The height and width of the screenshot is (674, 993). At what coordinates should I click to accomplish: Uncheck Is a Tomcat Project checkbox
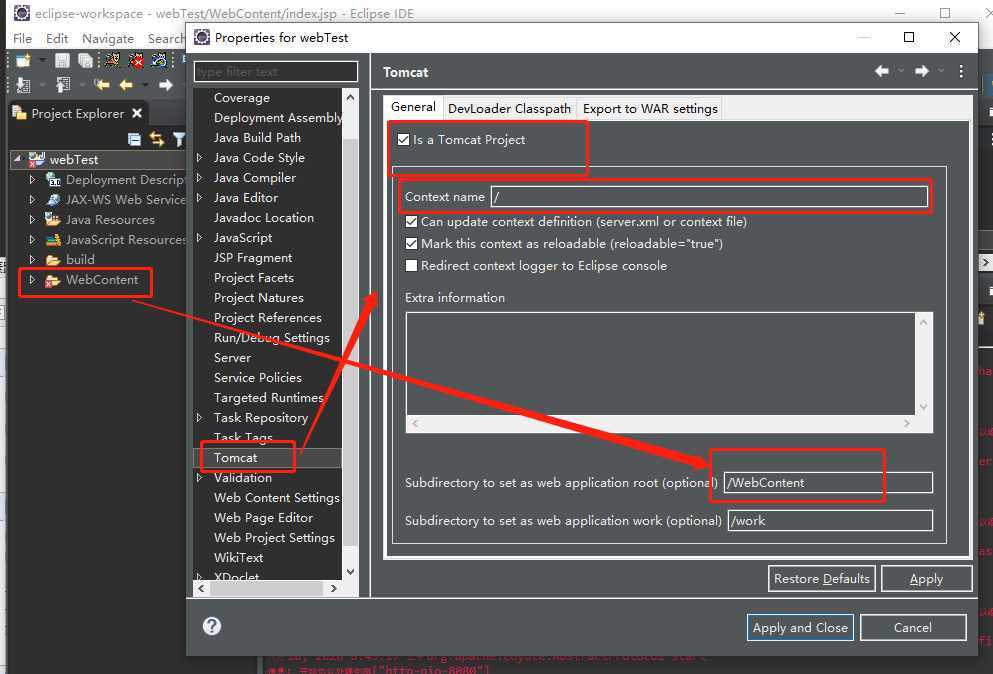pos(403,139)
